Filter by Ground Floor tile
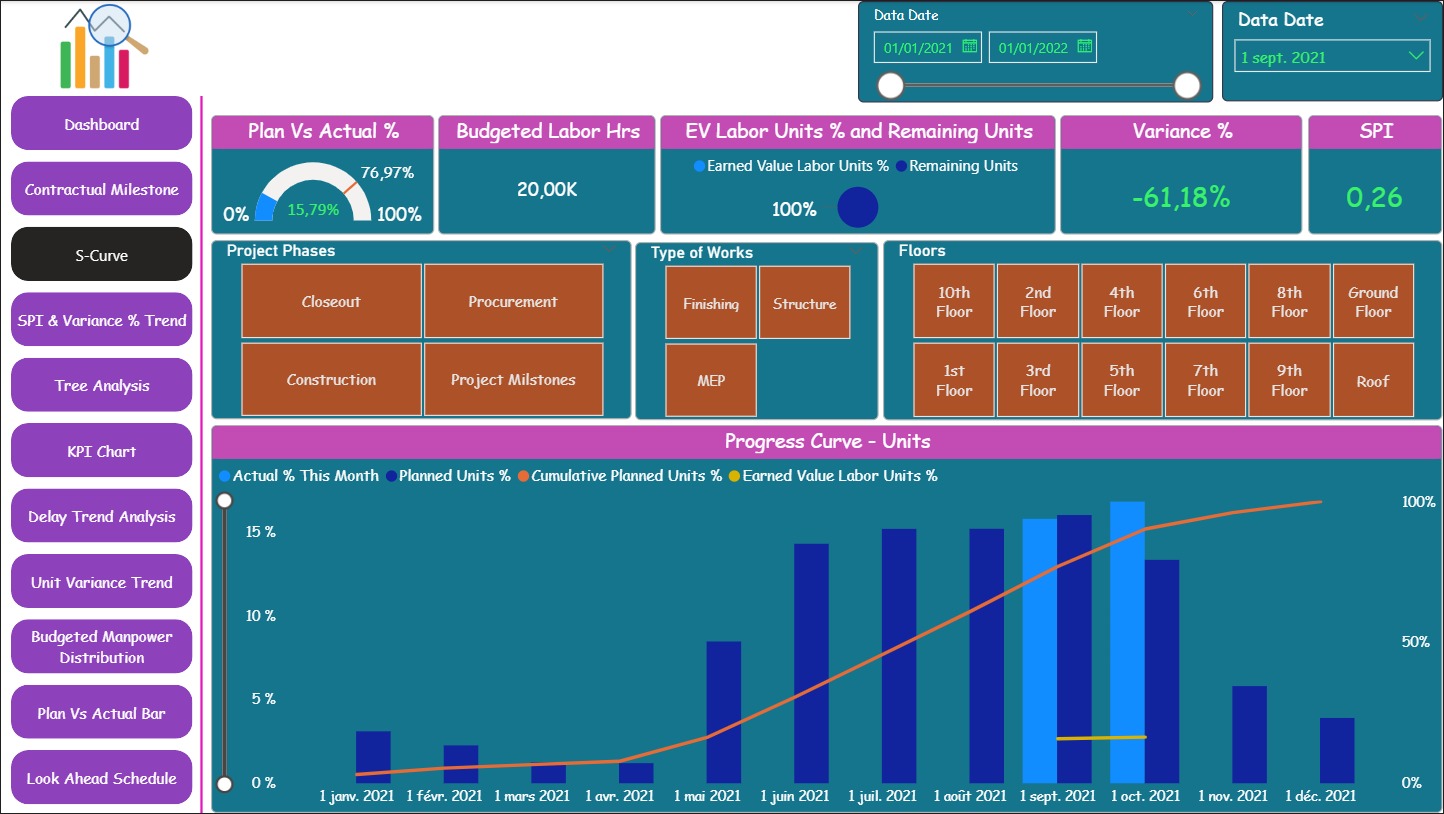 pos(1373,301)
